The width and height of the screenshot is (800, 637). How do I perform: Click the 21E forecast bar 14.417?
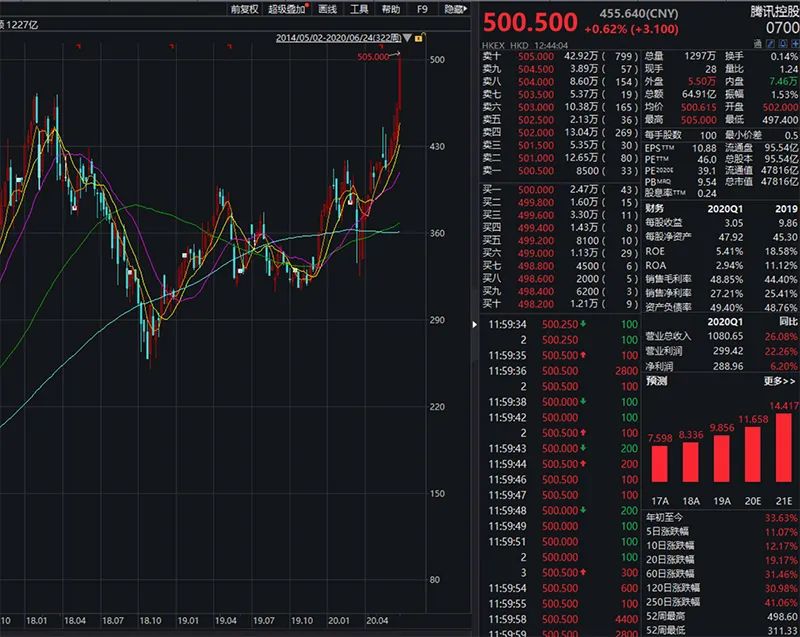784,448
